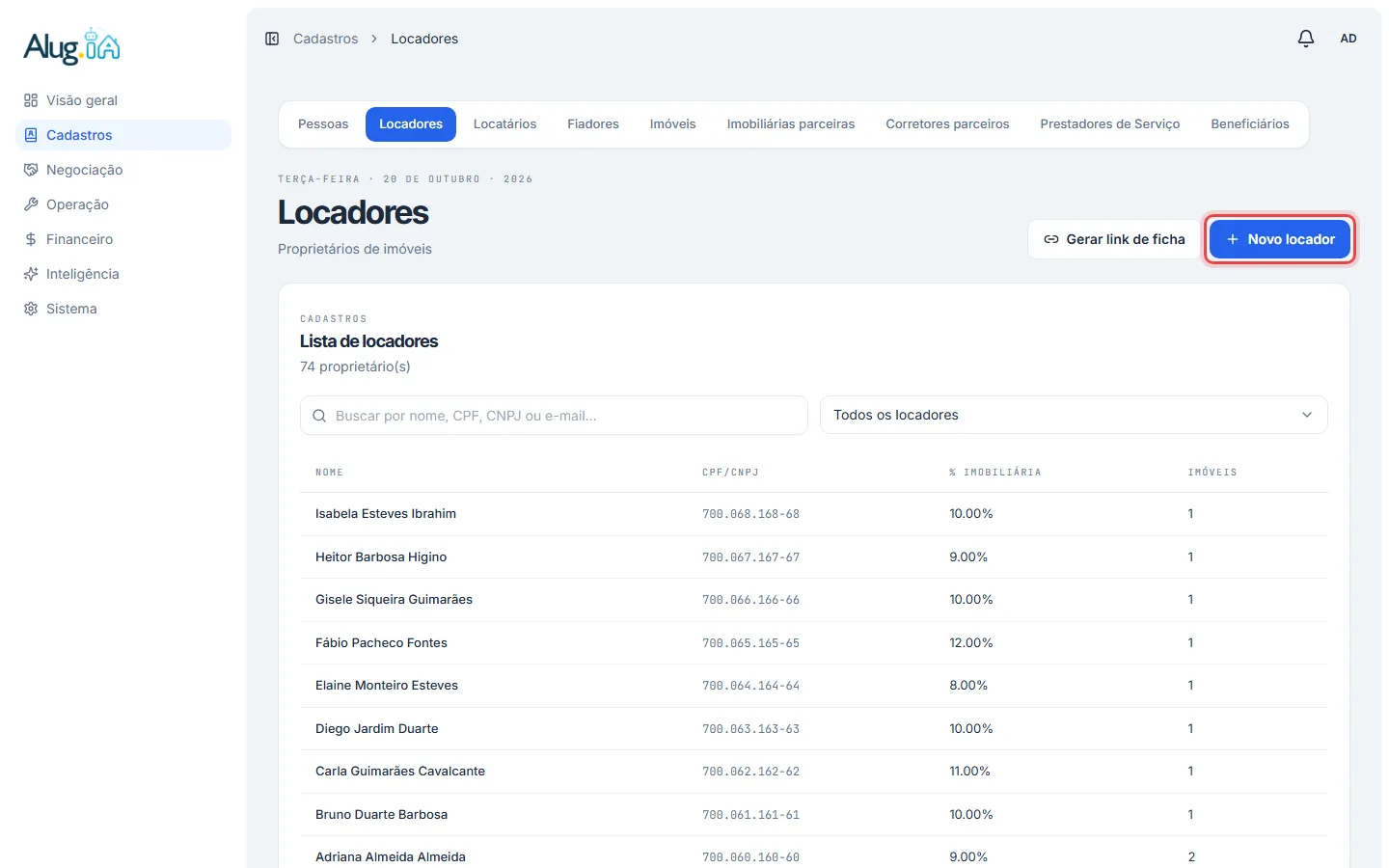
Task: Open row Isabela Esteves Ibrahim
Action: pos(814,514)
